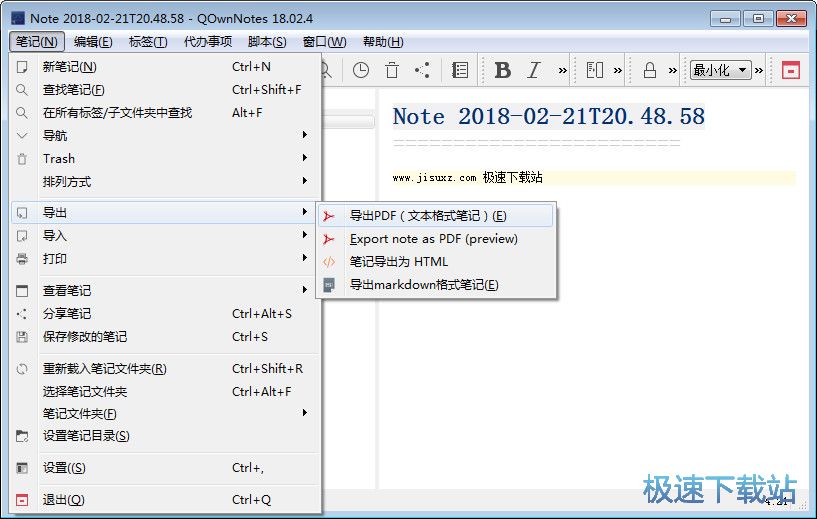Apply italic formatting with I icon
This screenshot has height=519, width=817.
(x=534, y=70)
